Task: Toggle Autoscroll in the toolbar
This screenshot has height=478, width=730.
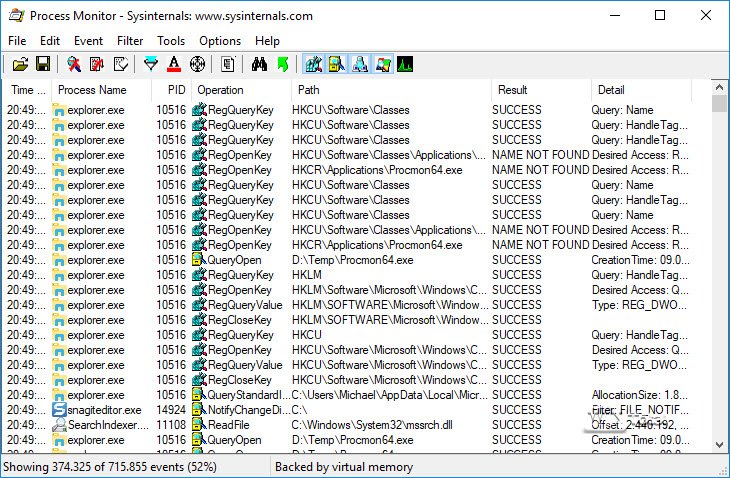Action: click(x=97, y=65)
